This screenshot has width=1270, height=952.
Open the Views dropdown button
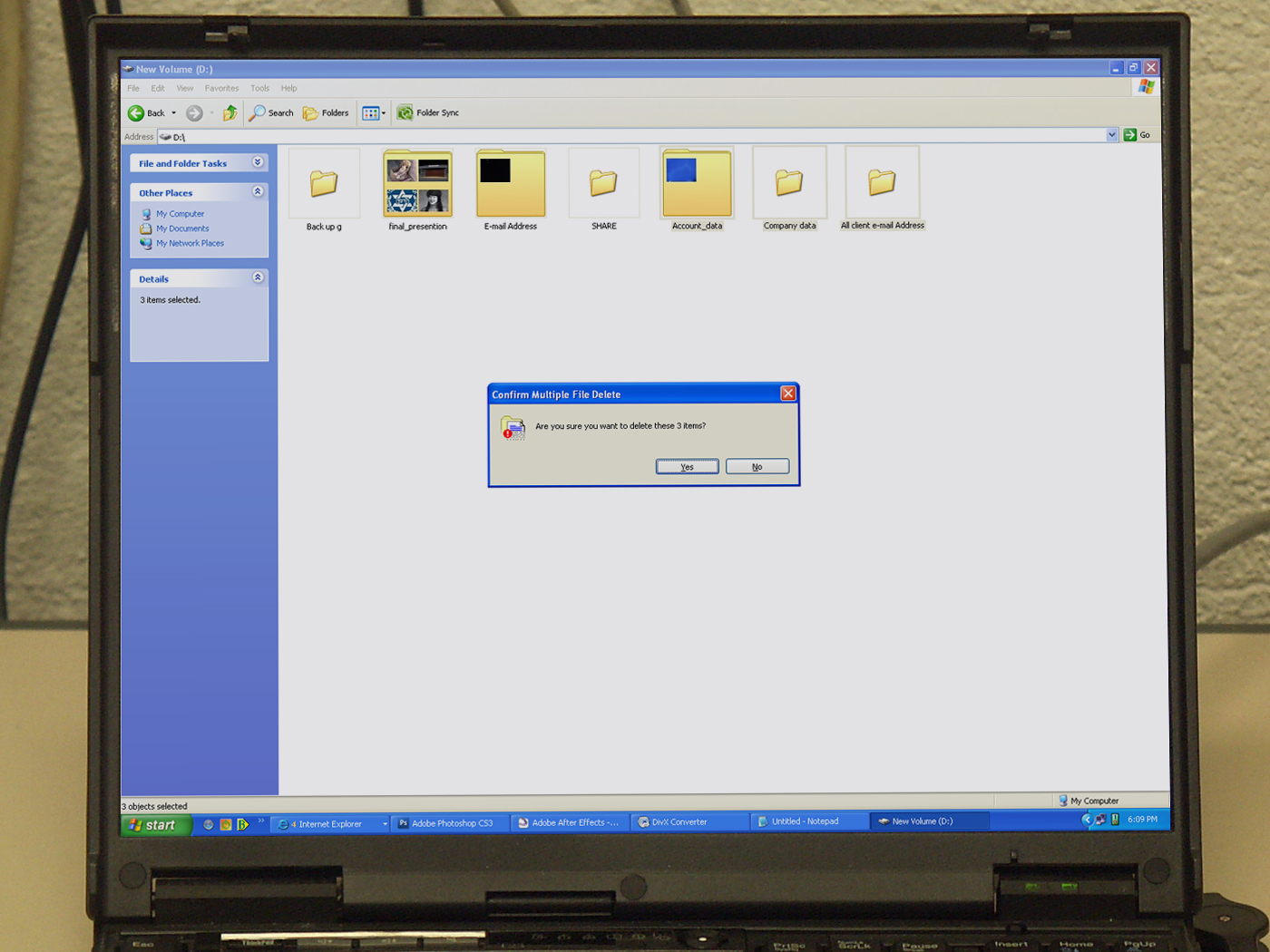374,113
